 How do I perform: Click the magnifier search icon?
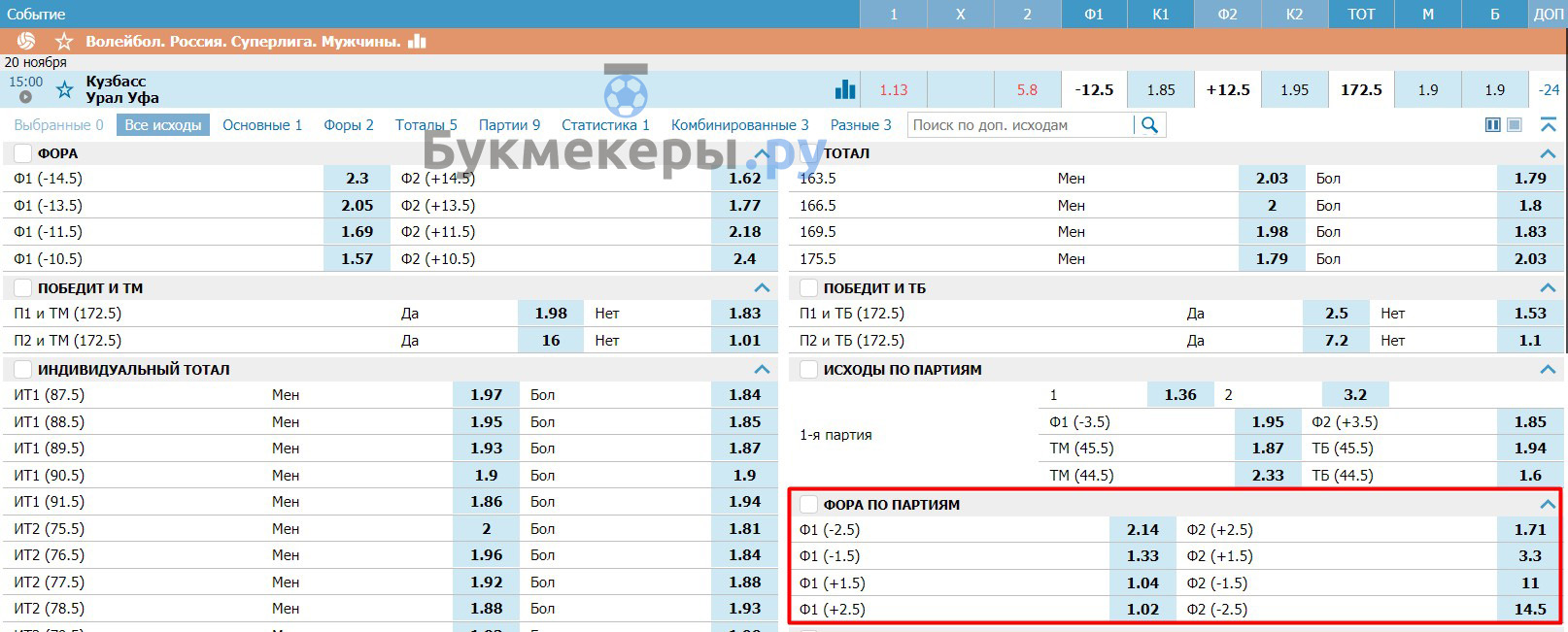click(1150, 125)
